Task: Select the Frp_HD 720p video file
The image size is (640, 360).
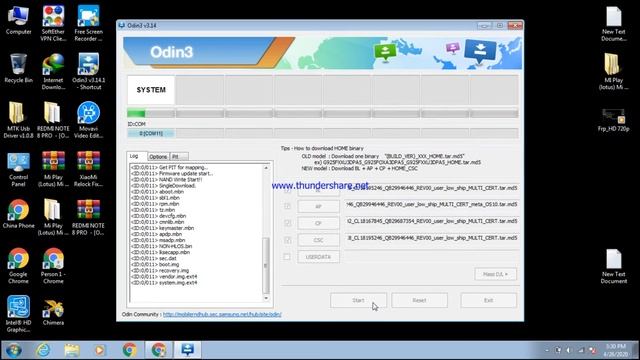Action: pyautogui.click(x=613, y=120)
